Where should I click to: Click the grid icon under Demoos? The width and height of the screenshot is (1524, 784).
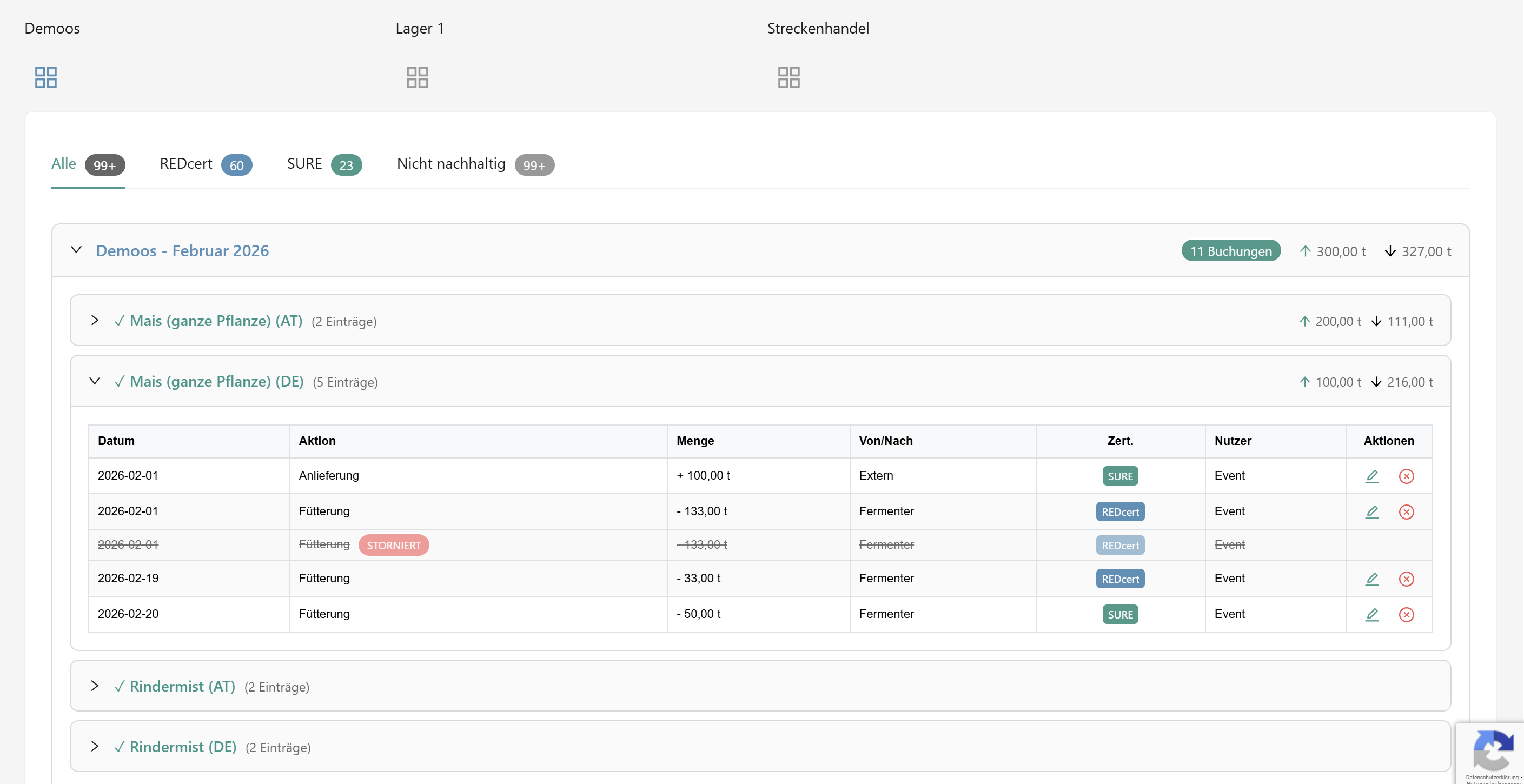tap(45, 77)
